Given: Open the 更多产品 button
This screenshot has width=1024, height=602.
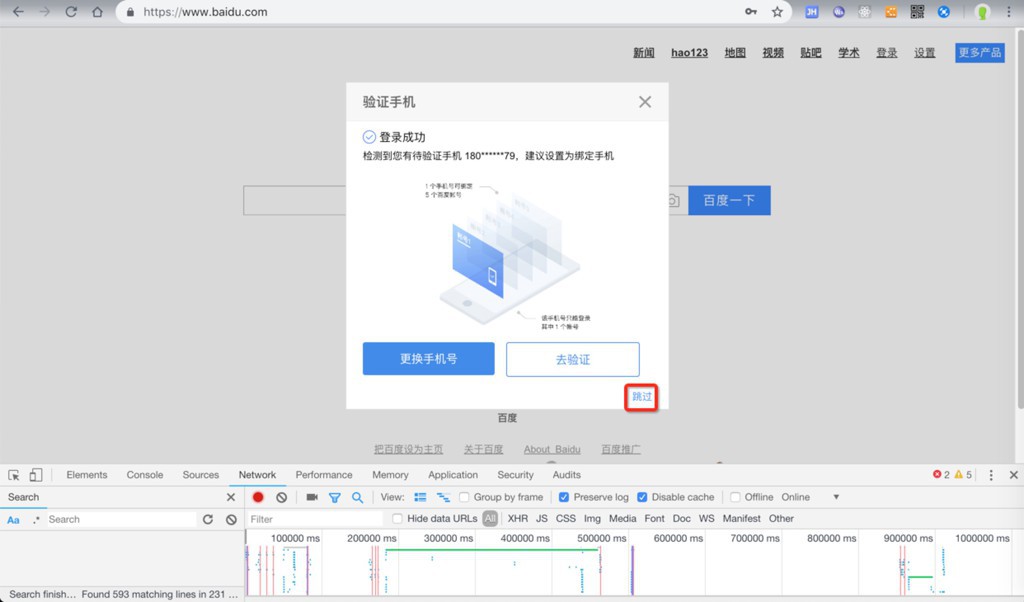Looking at the screenshot, I should click(980, 53).
